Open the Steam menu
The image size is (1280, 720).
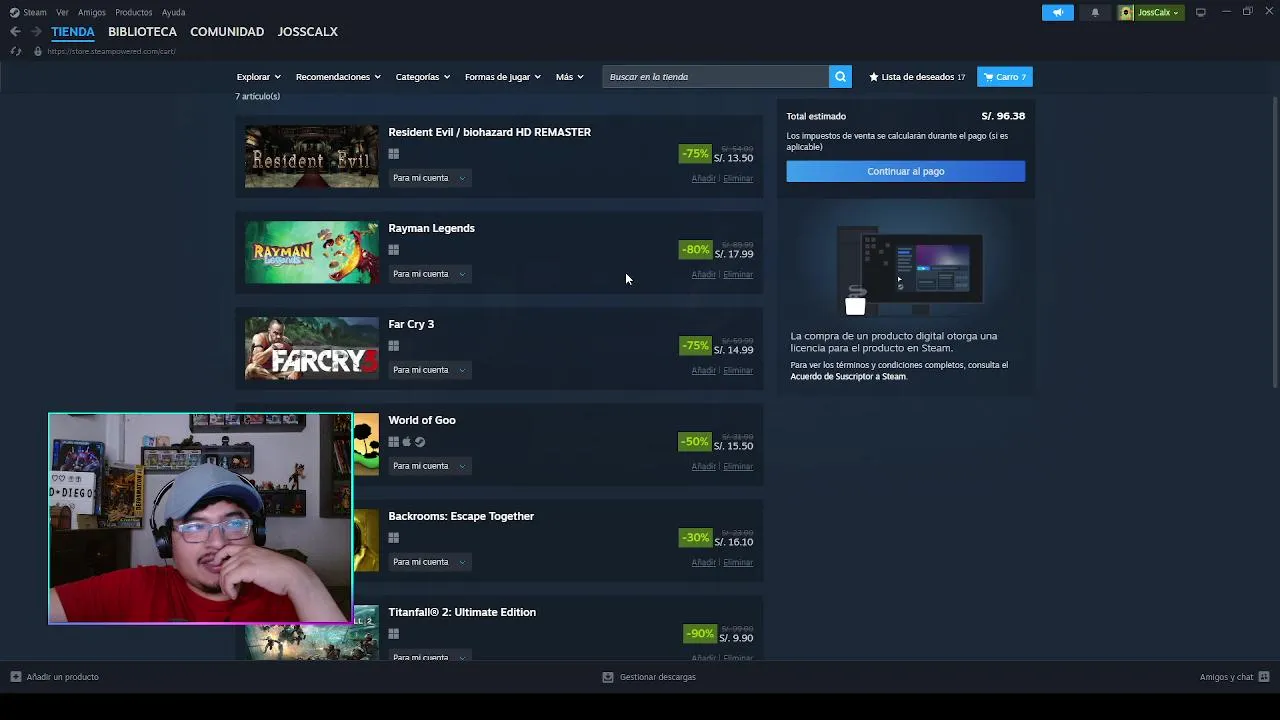tap(35, 13)
